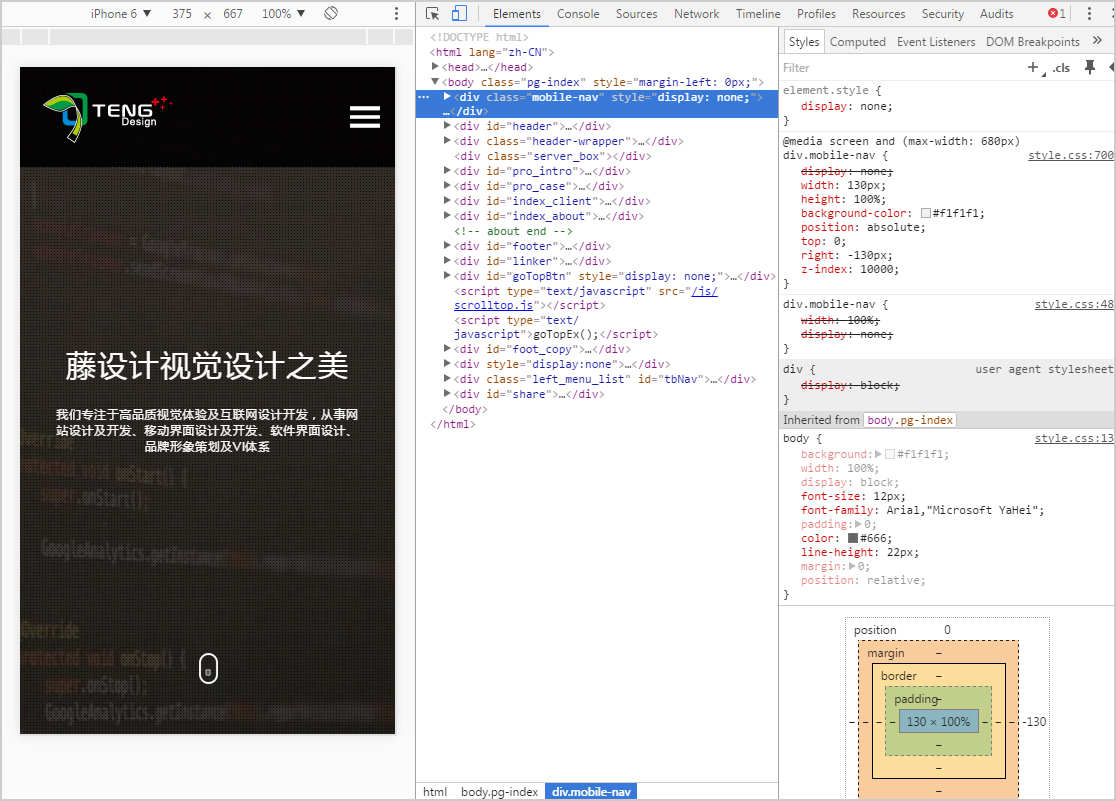The image size is (1116, 801).
Task: Click the 130 × 100% box model content
Action: point(938,721)
